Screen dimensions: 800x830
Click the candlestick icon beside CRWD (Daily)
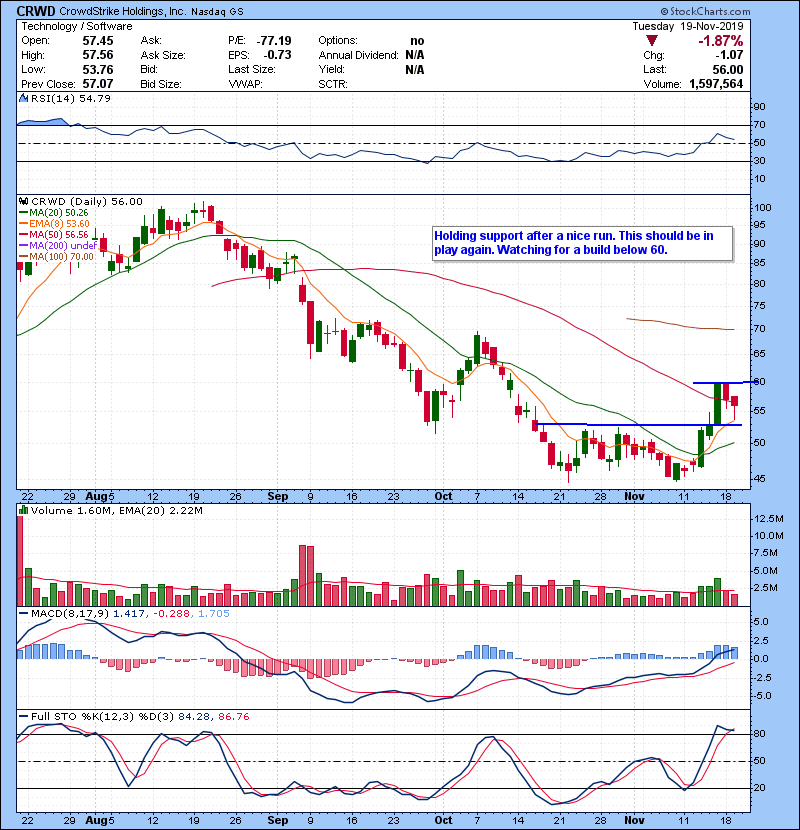tap(23, 202)
